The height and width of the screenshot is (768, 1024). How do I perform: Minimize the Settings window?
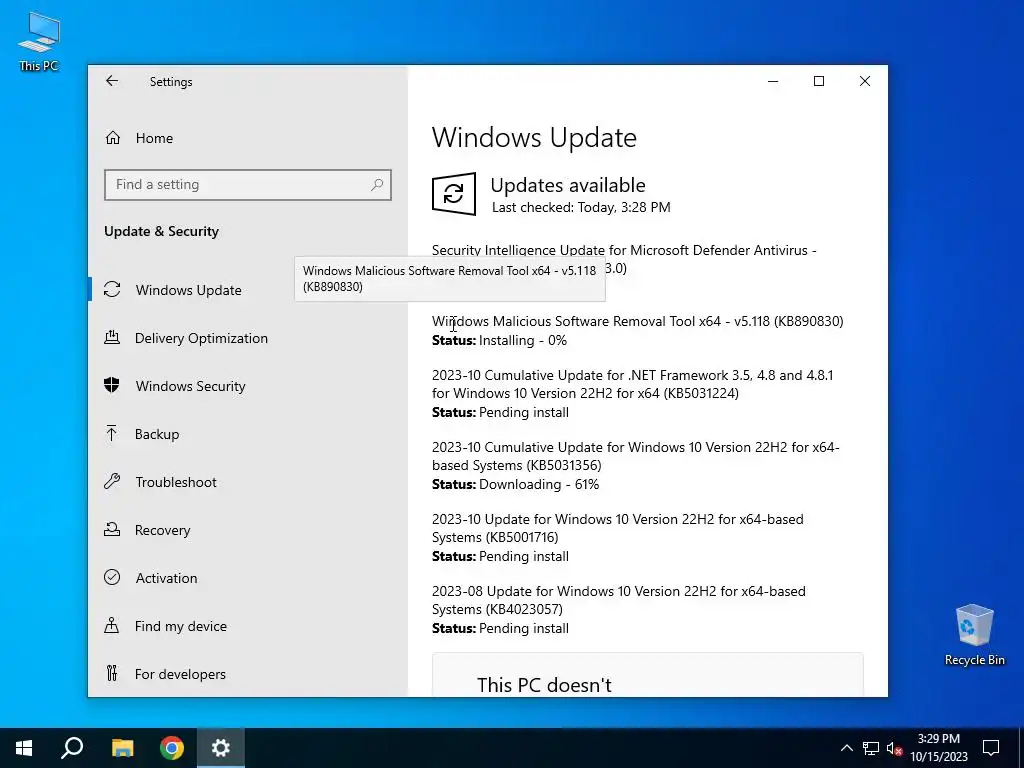point(773,81)
